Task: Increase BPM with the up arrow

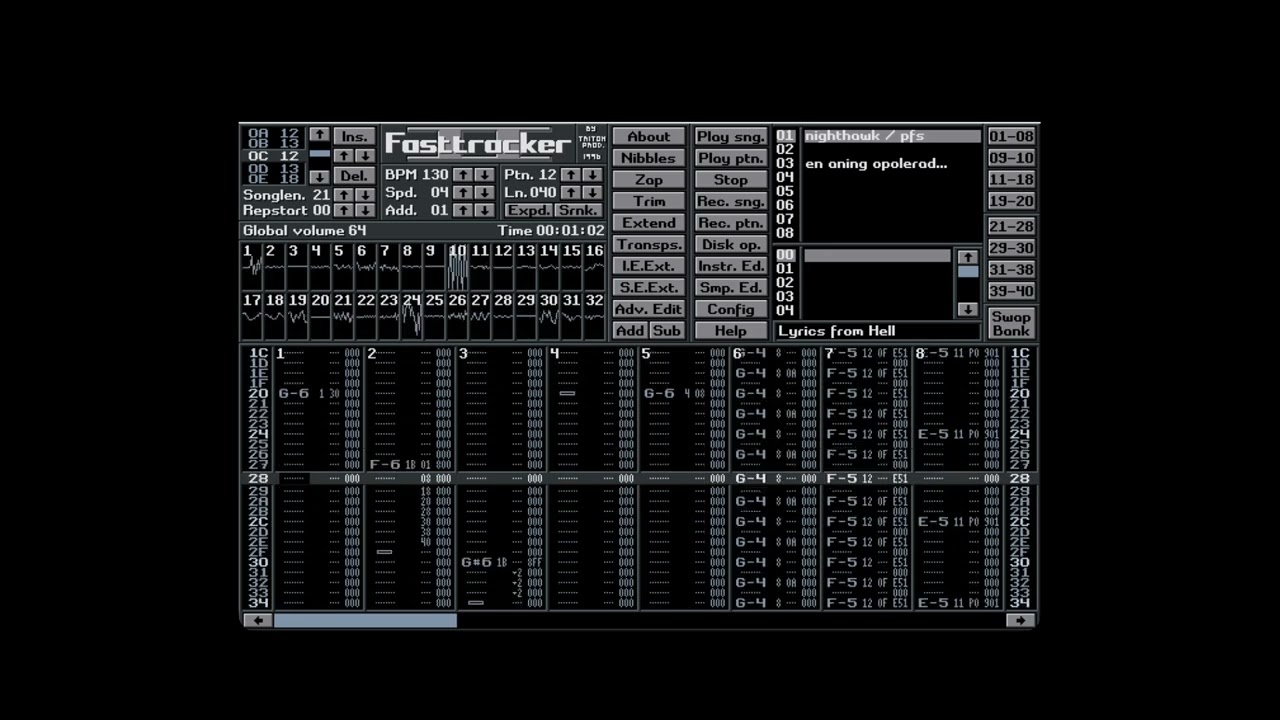Action: 462,174
